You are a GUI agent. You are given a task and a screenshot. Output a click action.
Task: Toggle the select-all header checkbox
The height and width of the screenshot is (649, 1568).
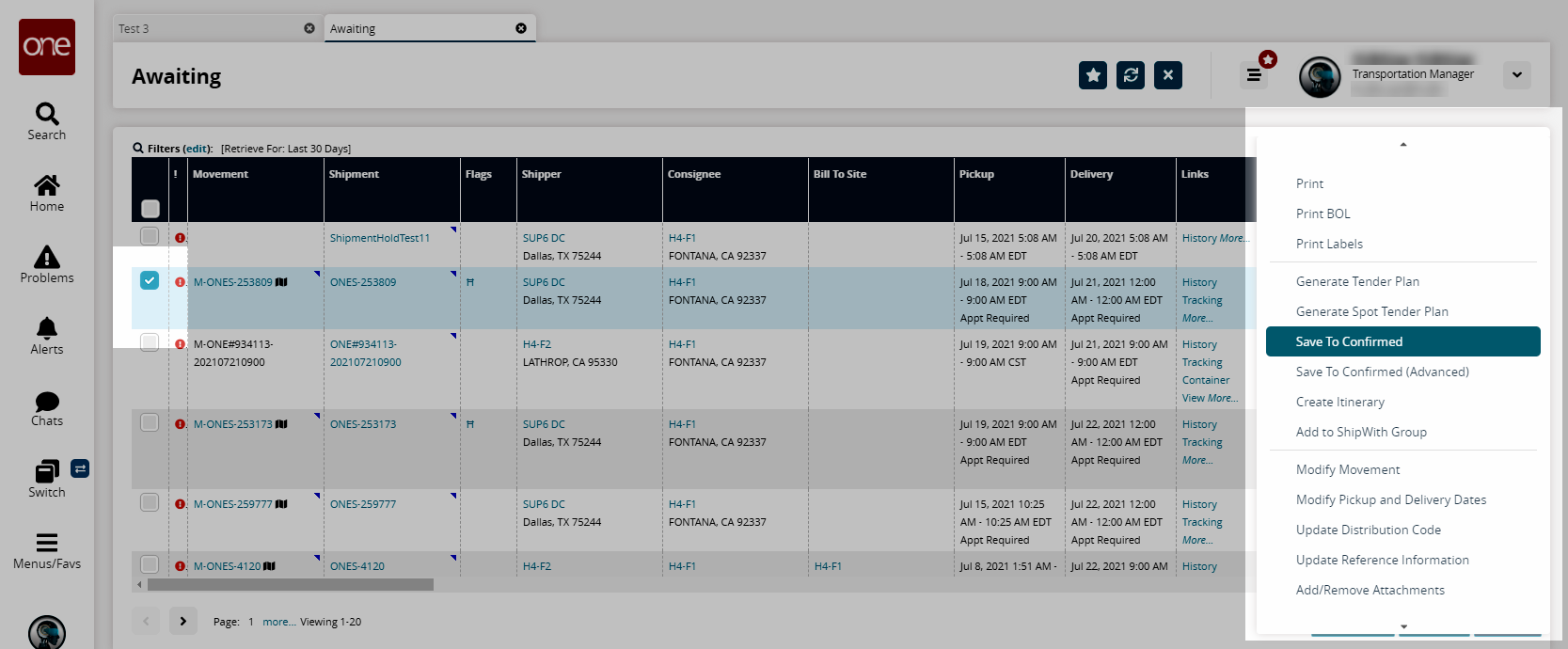[150, 209]
